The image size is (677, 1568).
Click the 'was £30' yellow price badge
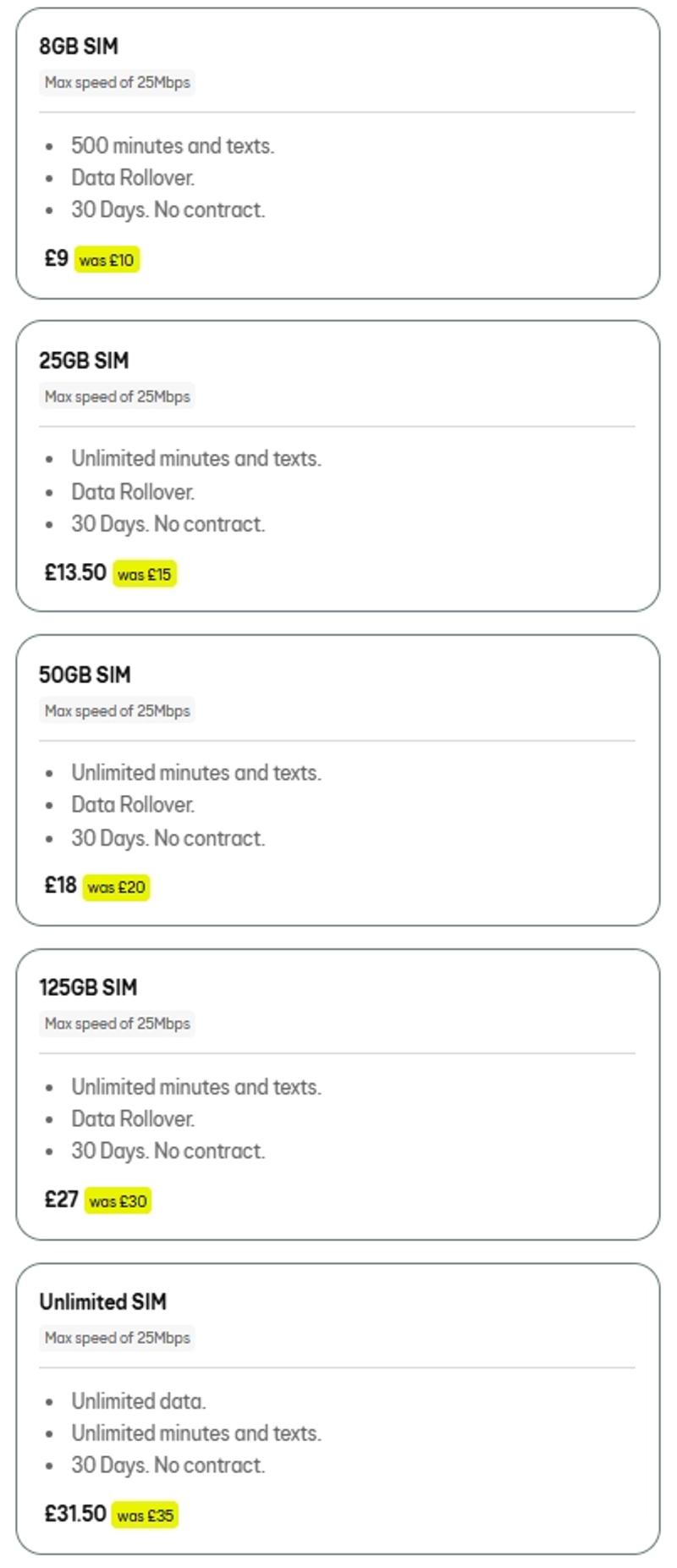click(118, 1201)
